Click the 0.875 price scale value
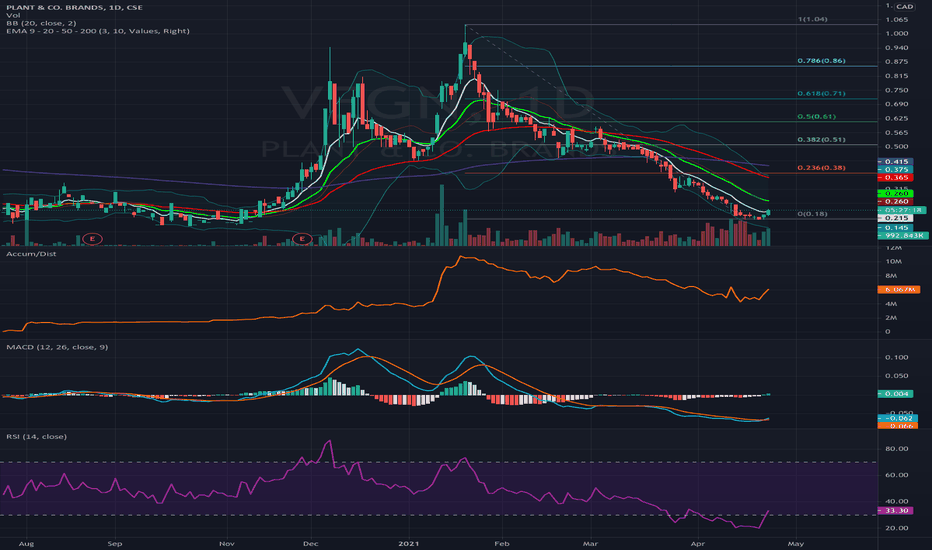Image resolution: width=932 pixels, height=550 pixels. click(x=896, y=61)
